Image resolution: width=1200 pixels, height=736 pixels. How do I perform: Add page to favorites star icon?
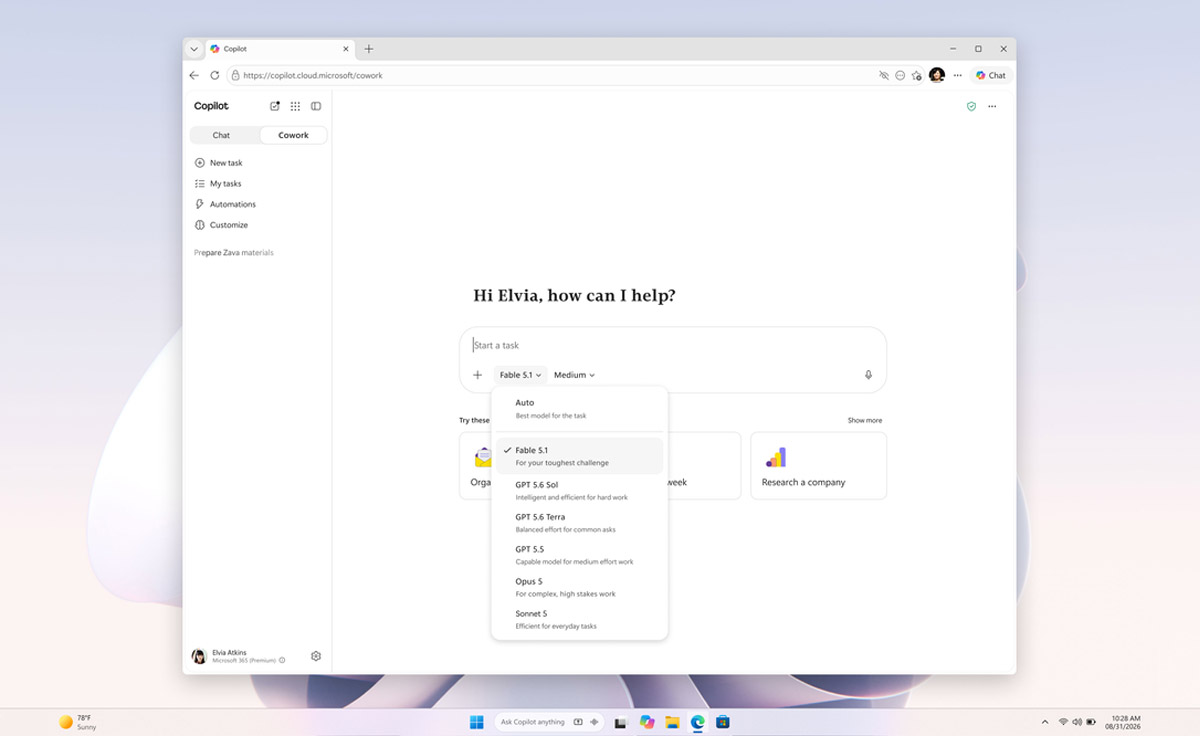click(916, 75)
